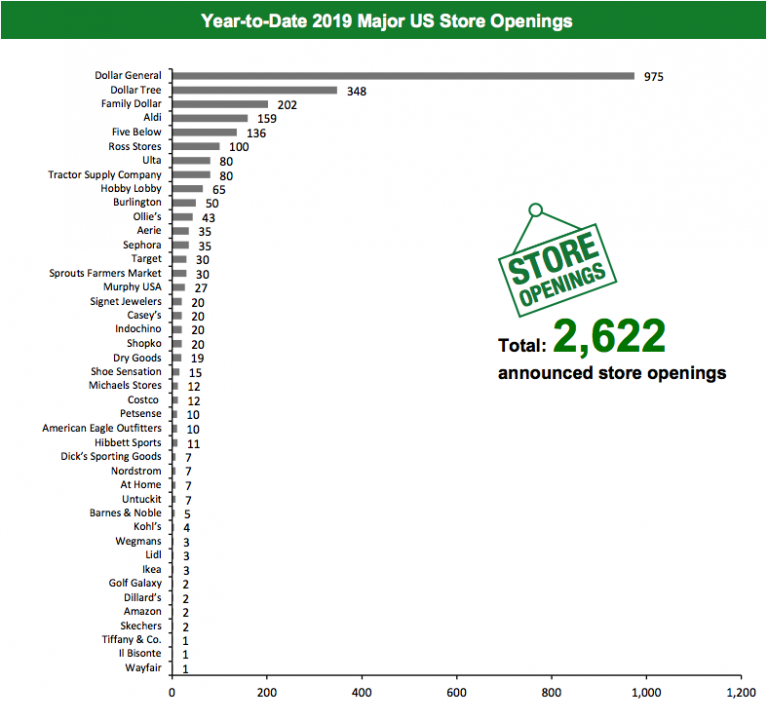Click the 'Barnes & Noble' label
The image size is (768, 721).
click(x=125, y=513)
